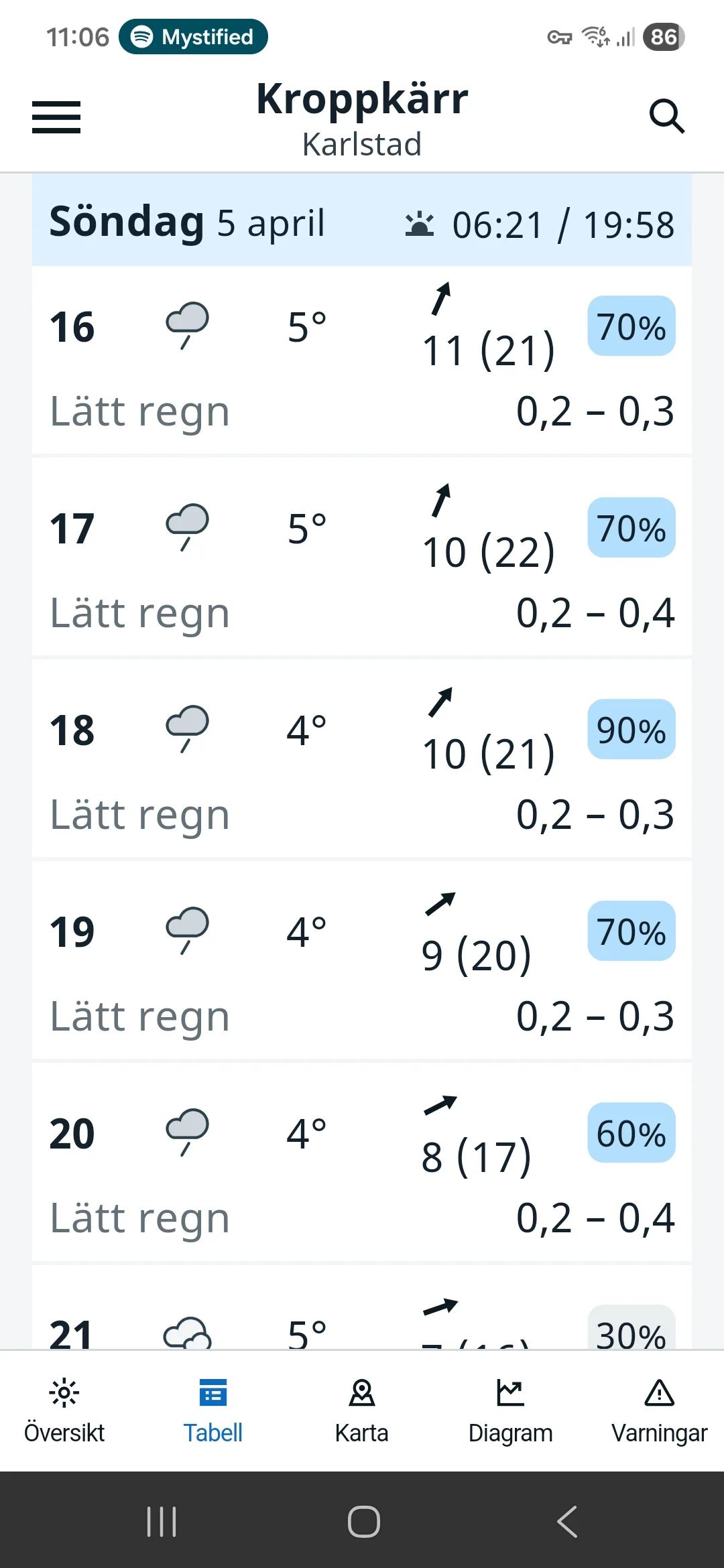This screenshot has width=724, height=1568.
Task: Tap the sunrise/sunset icon beside 06:21
Action: point(420,224)
